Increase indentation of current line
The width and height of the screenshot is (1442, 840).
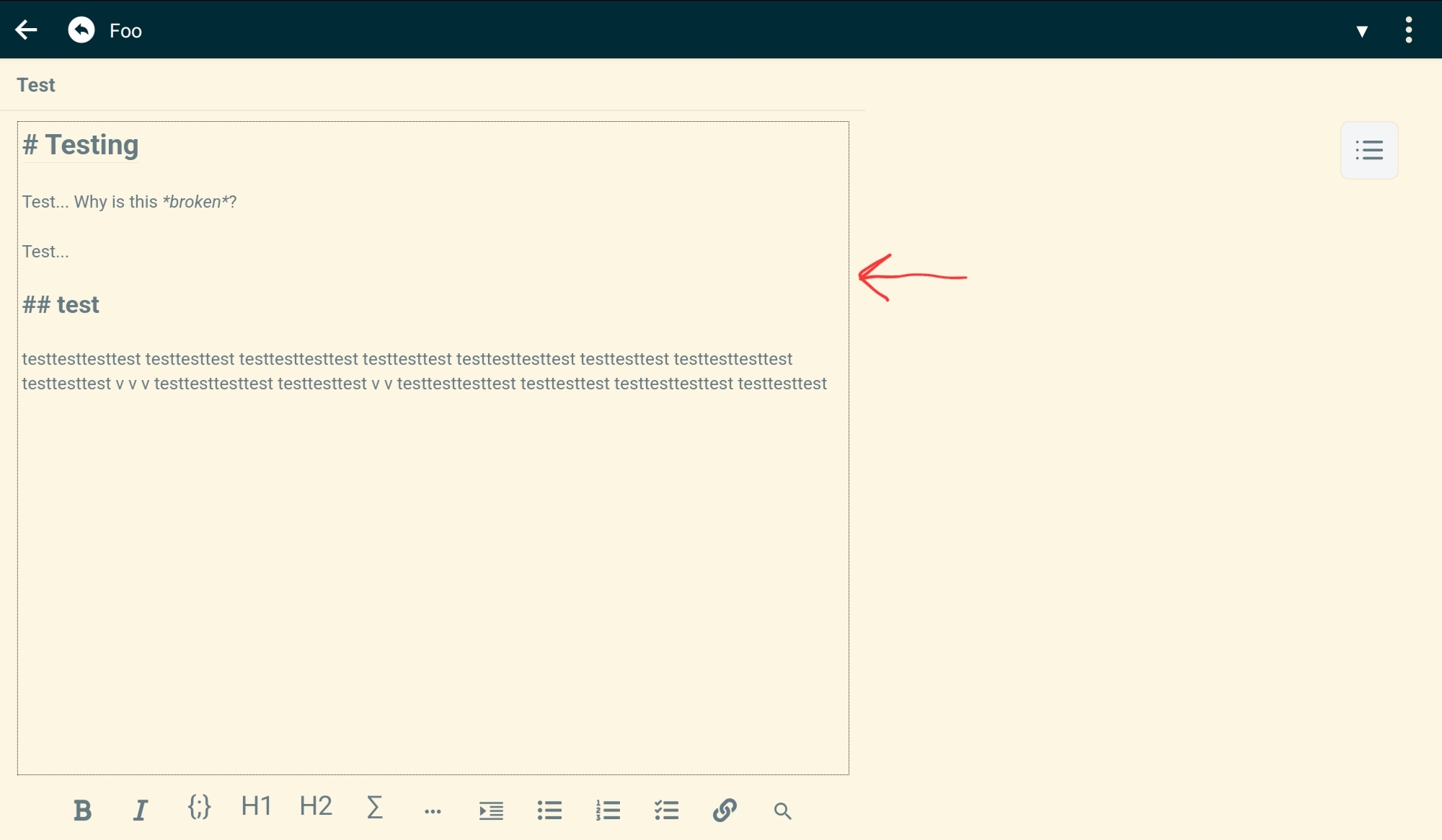490,810
